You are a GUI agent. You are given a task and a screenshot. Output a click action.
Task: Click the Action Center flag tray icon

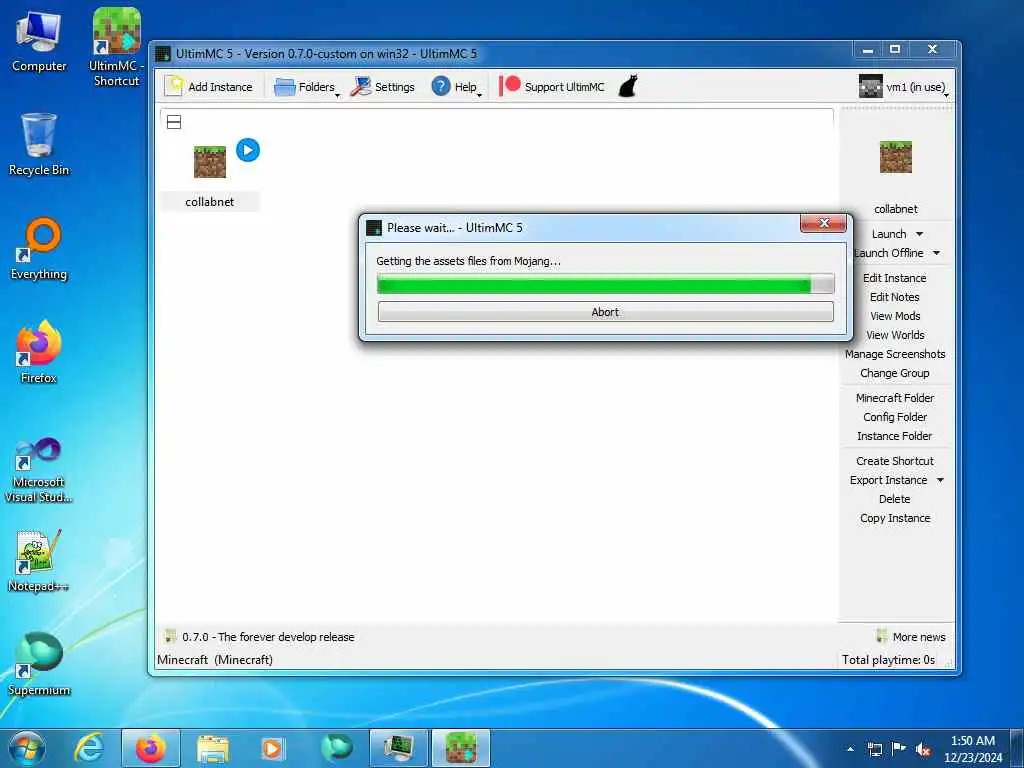899,749
